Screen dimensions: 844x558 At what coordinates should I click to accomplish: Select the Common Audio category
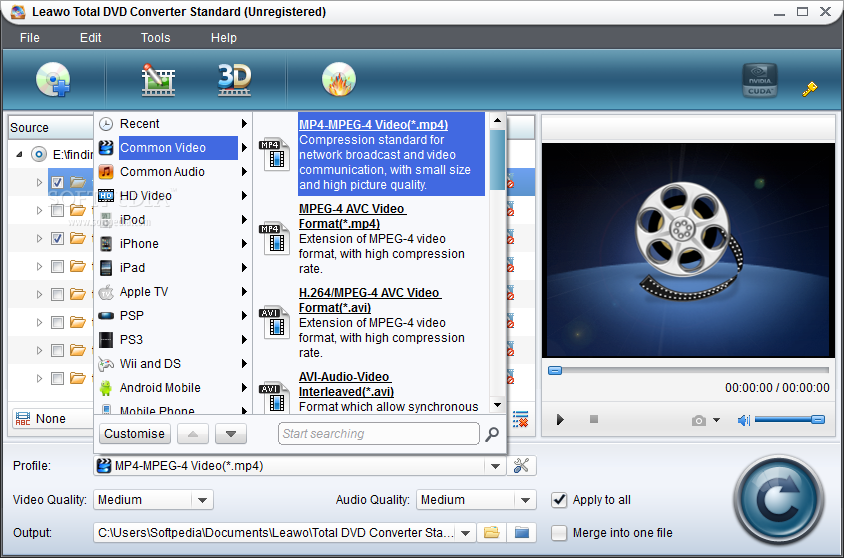pos(173,172)
